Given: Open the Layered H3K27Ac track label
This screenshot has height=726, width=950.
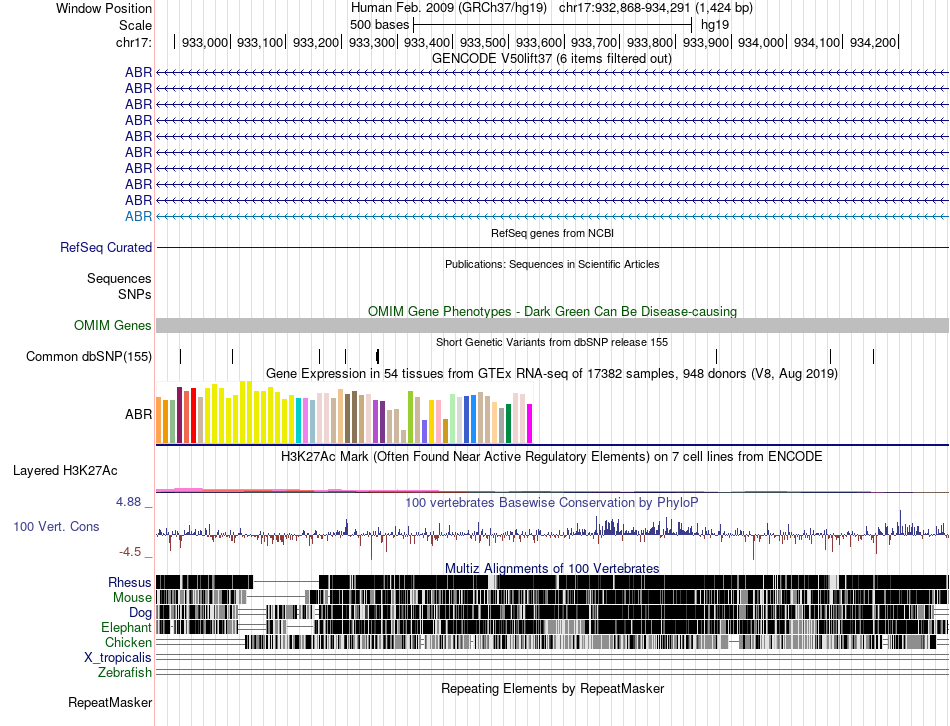Looking at the screenshot, I should 65,470.
